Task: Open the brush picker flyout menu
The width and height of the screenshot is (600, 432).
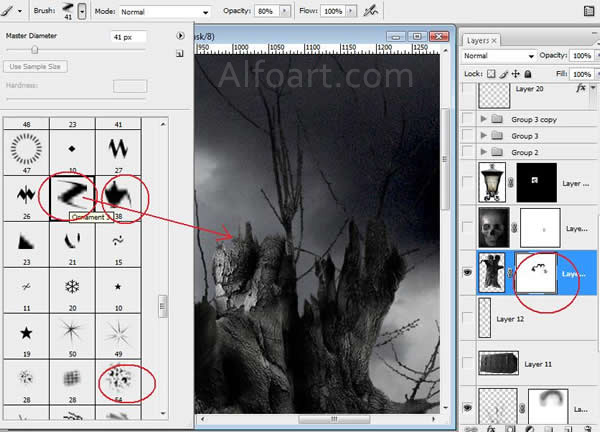Action: pos(180,36)
